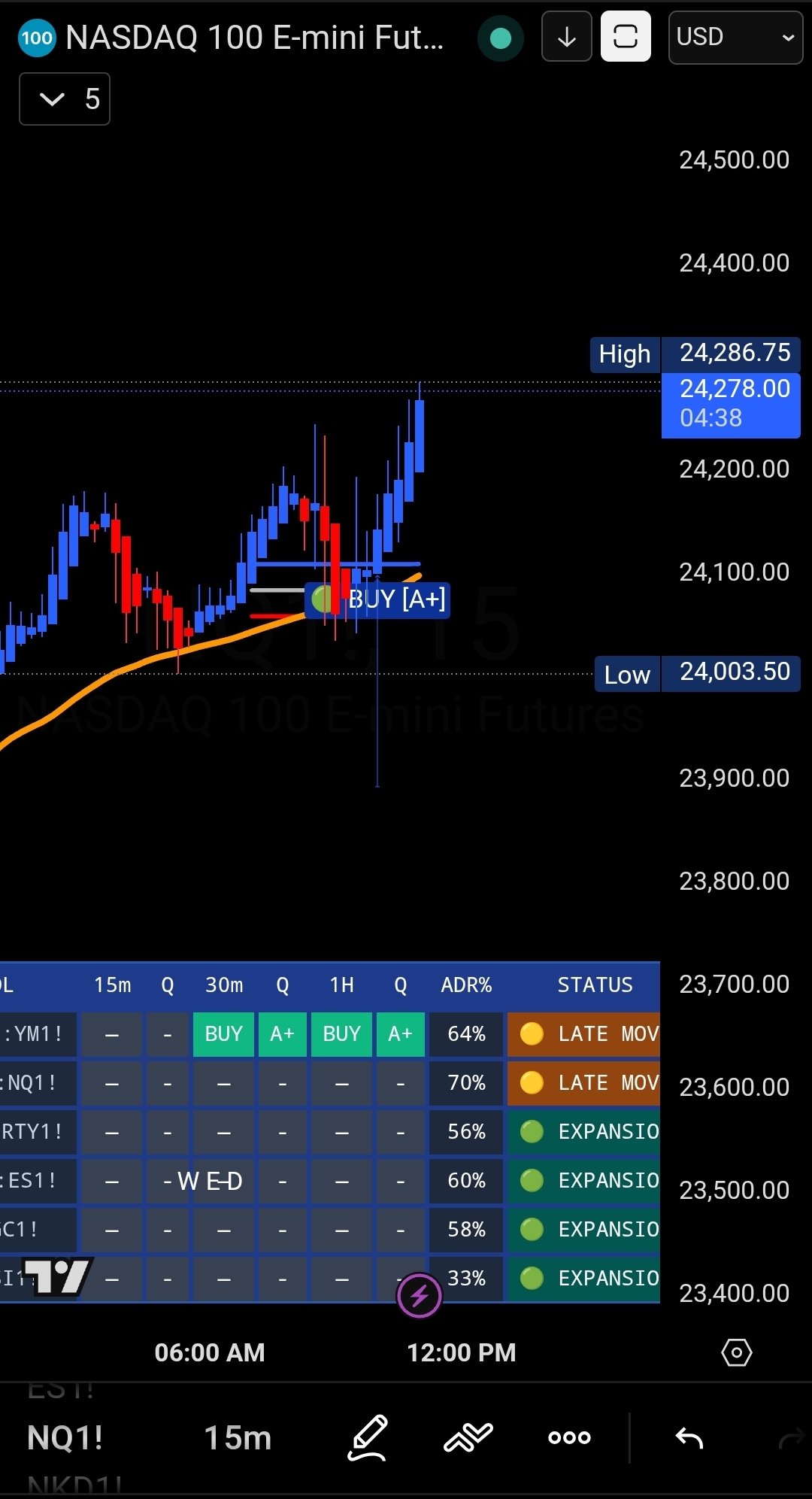Tap the 33% ADR cell
The height and width of the screenshot is (1499, 812).
[466, 1279]
